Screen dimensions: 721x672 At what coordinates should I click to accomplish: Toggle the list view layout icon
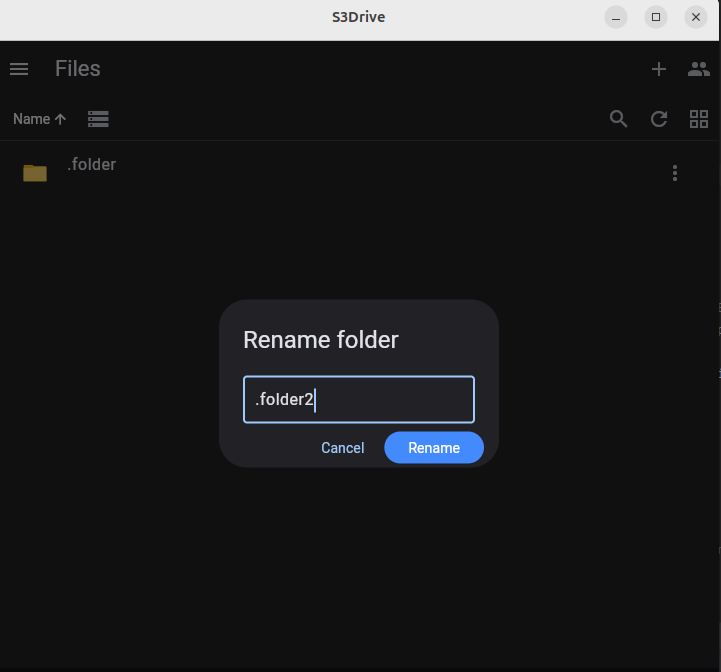(x=98, y=119)
